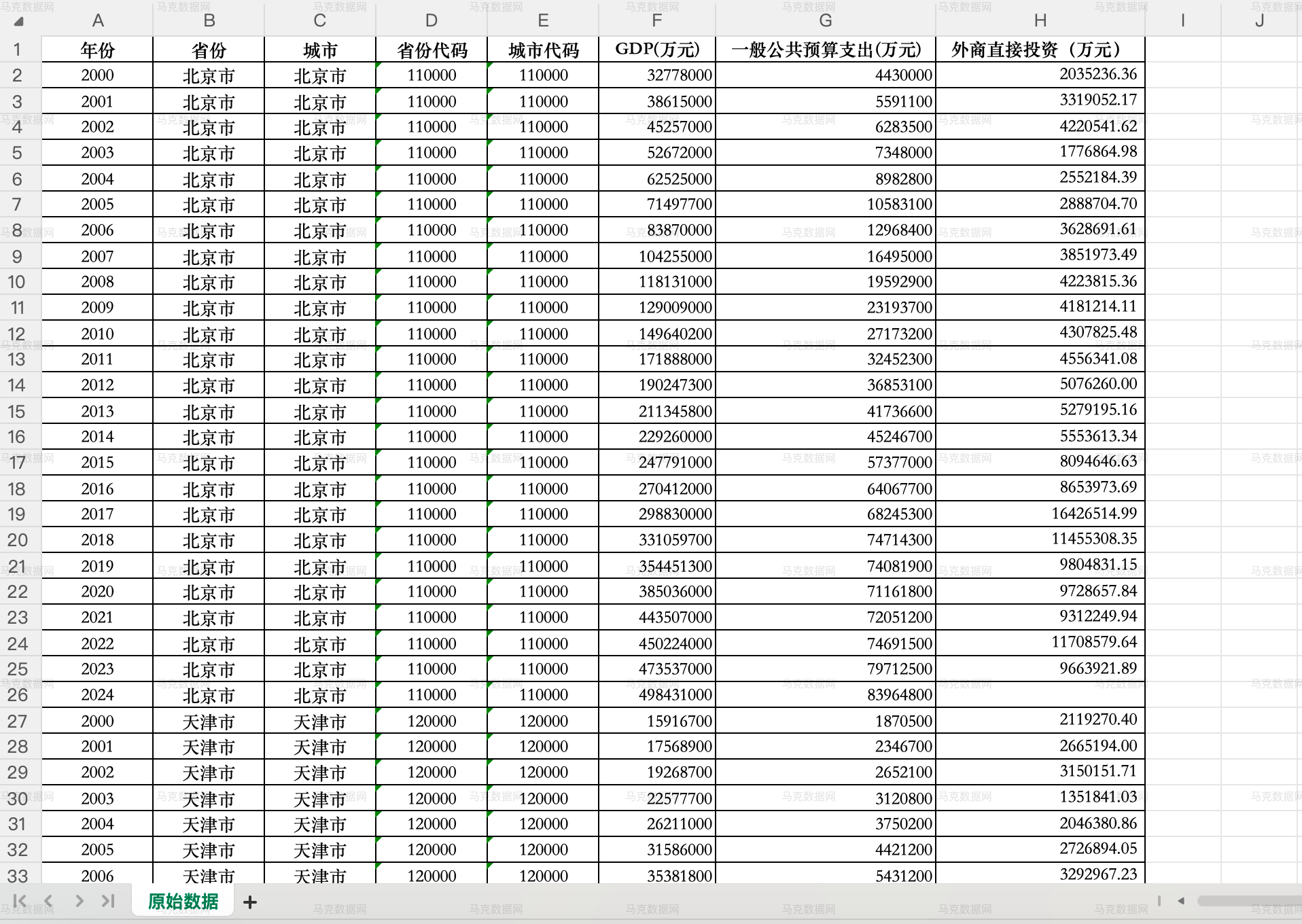Click the select-all corner triangle

pos(19,21)
